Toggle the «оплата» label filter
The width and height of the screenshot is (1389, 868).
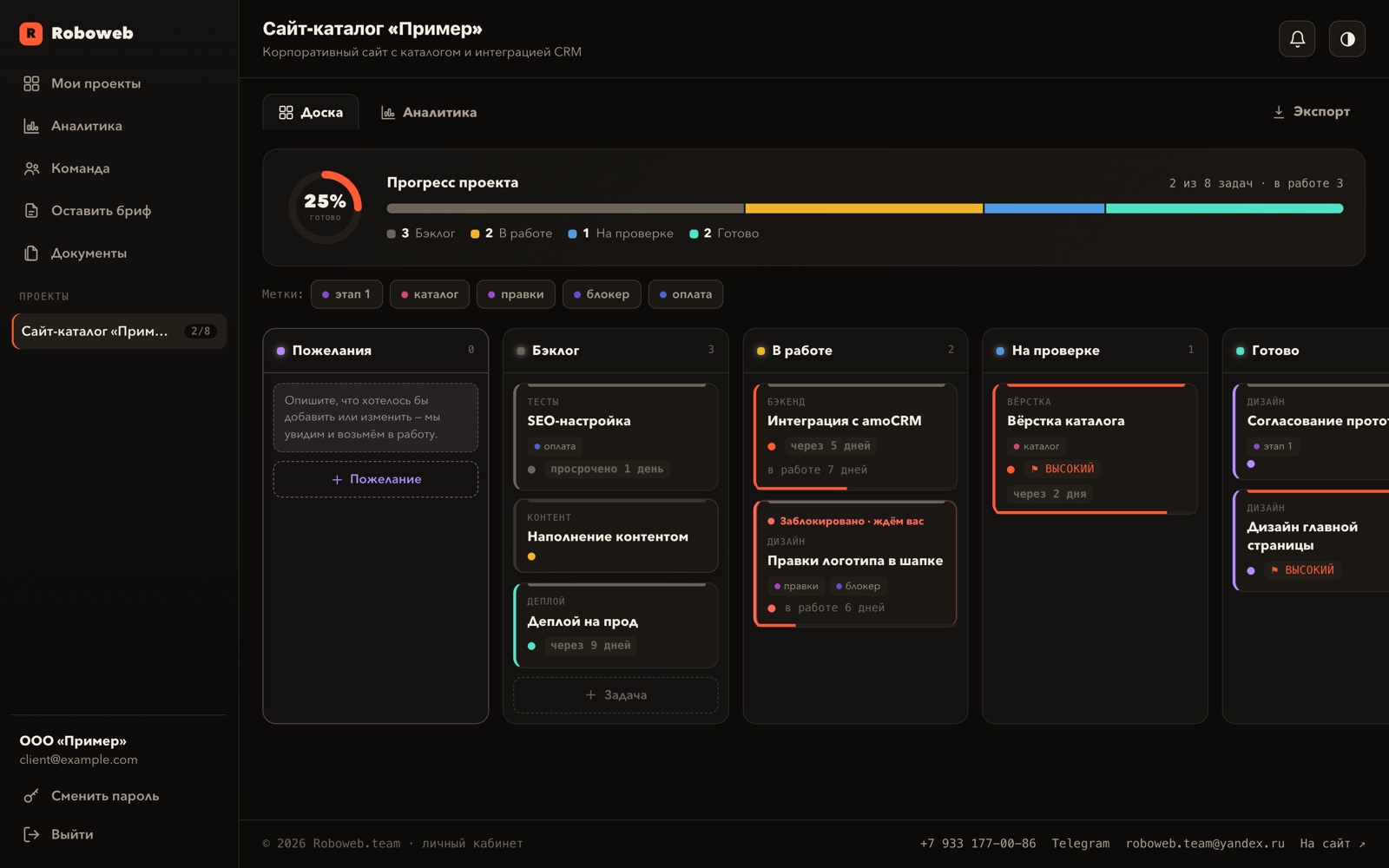pyautogui.click(x=686, y=294)
